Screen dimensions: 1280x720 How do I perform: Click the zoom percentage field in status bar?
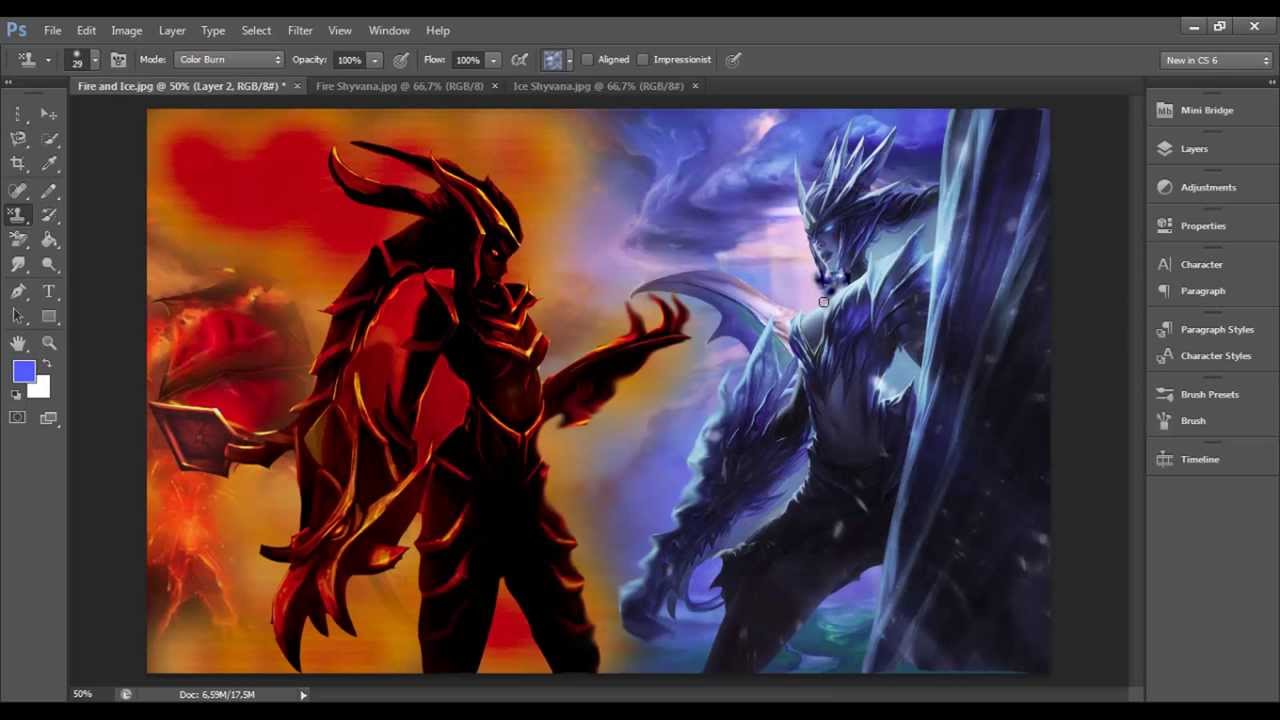tap(82, 693)
